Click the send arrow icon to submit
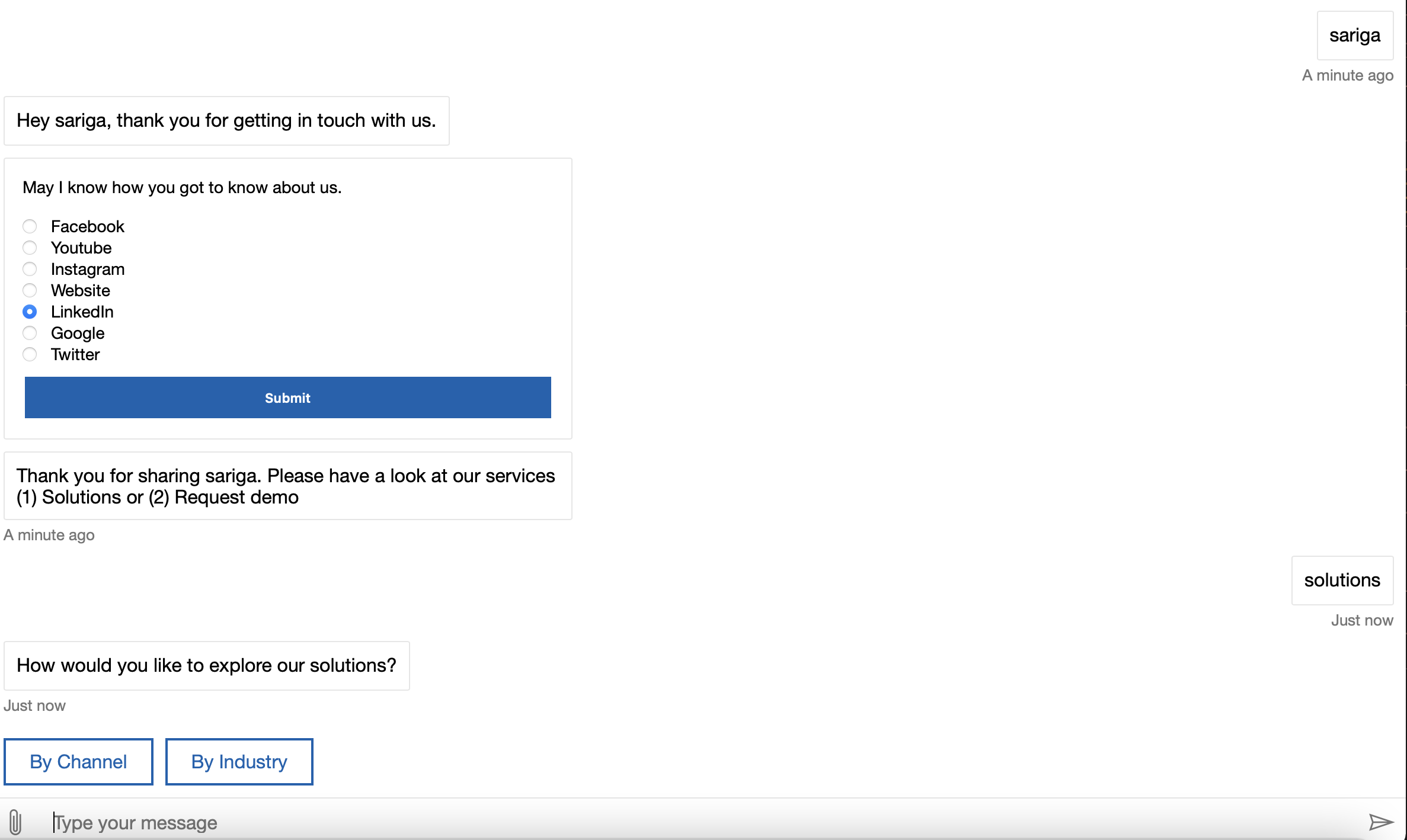The height and width of the screenshot is (840, 1407). (x=1384, y=822)
